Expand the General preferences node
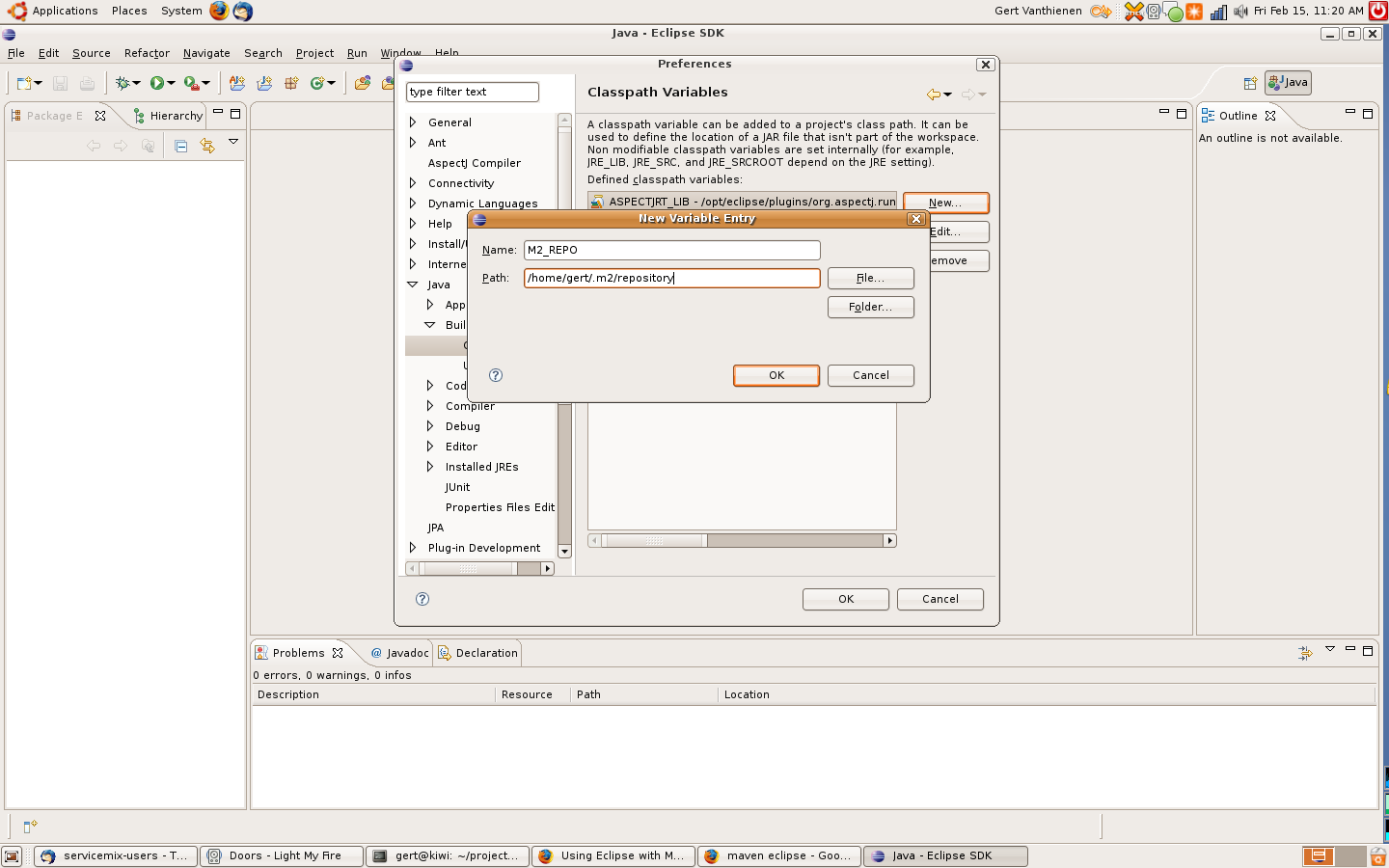1389x868 pixels. (x=413, y=122)
